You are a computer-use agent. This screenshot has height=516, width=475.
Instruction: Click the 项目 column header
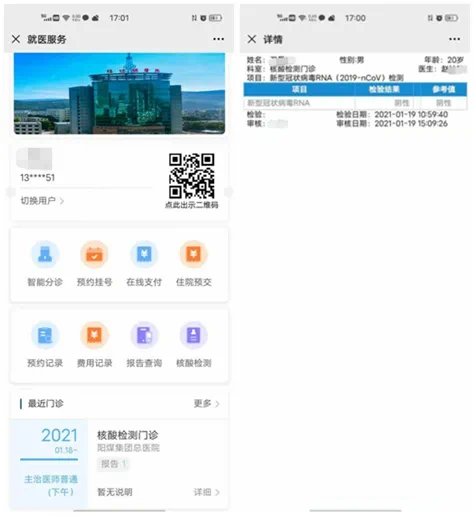coord(299,89)
